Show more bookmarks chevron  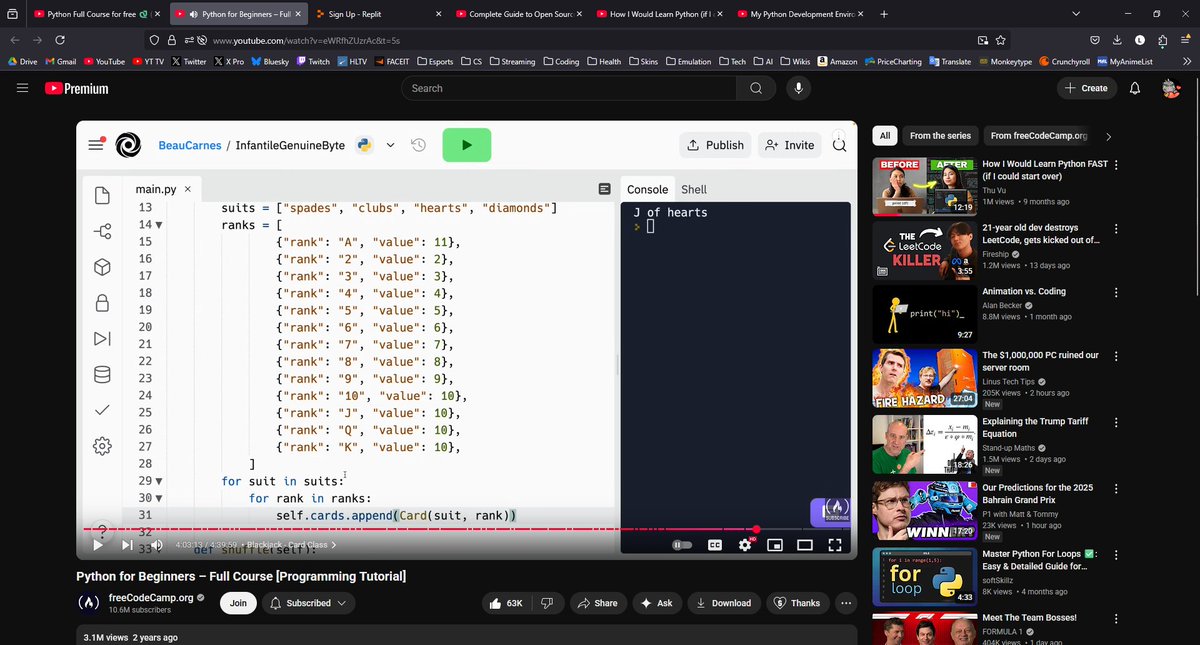(1186, 61)
